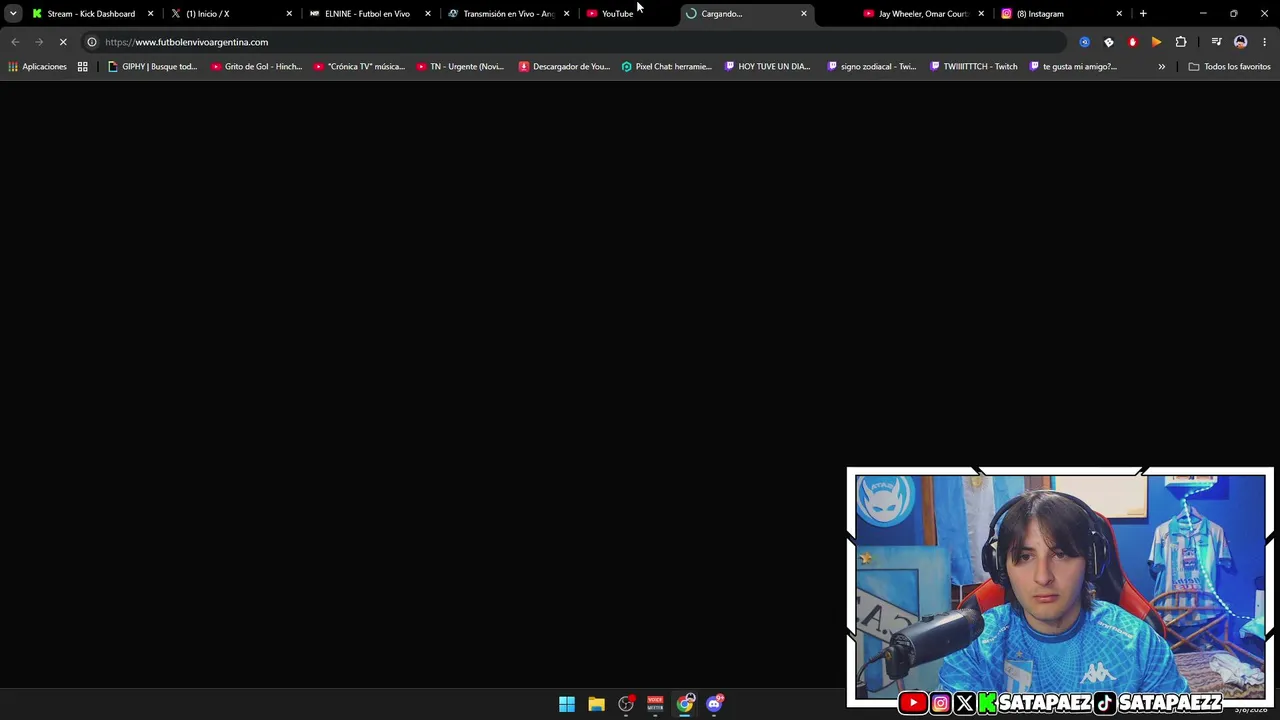Focus the address bar with futbolenvivoargentina.com
The image size is (1280, 720).
575,42
